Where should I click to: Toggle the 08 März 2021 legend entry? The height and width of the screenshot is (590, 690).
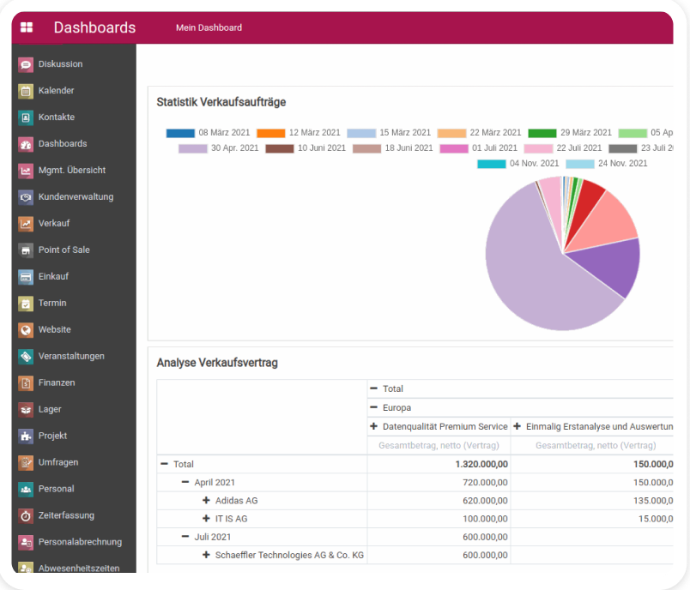coord(180,133)
